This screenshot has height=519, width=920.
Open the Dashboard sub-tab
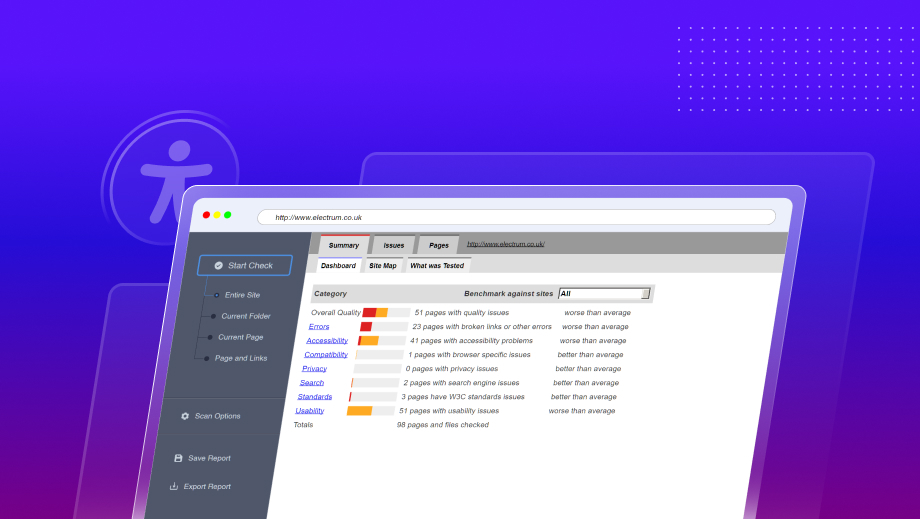[x=339, y=266]
